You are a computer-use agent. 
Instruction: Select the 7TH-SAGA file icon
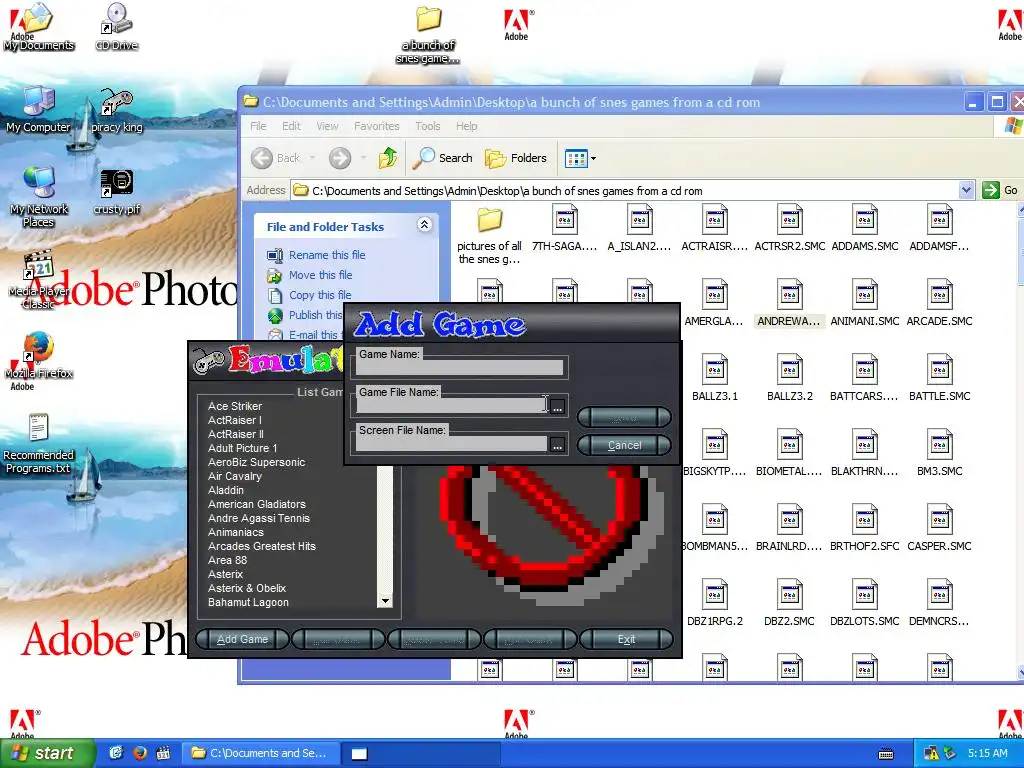[564, 228]
